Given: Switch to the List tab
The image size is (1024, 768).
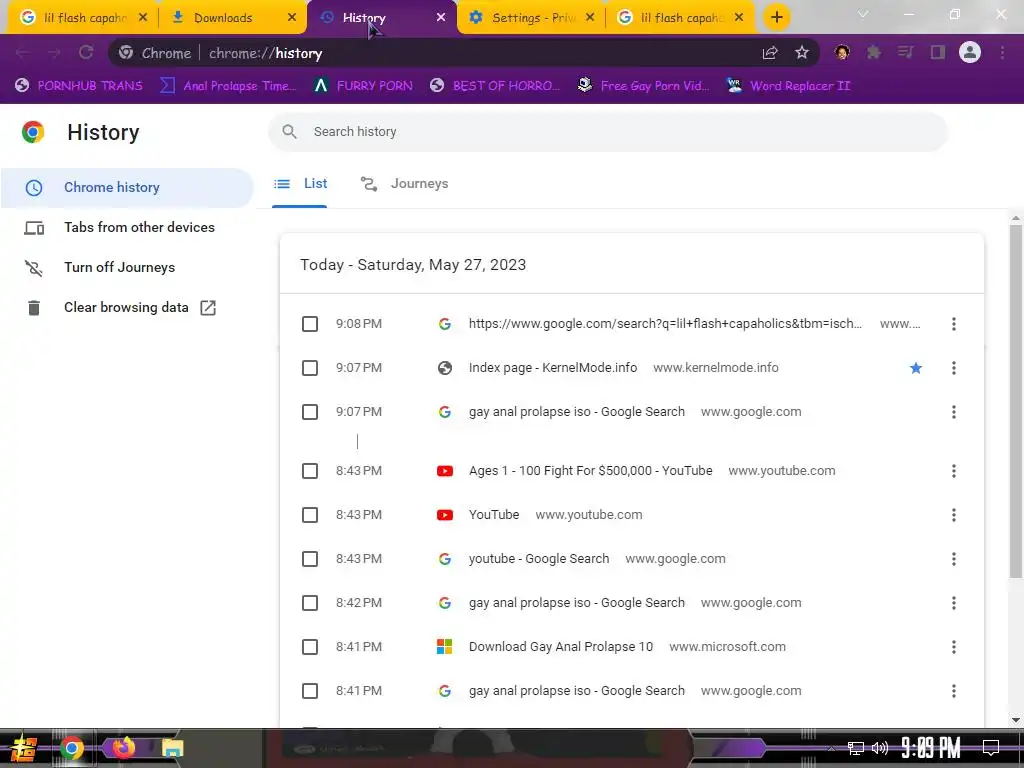Looking at the screenshot, I should 300,184.
